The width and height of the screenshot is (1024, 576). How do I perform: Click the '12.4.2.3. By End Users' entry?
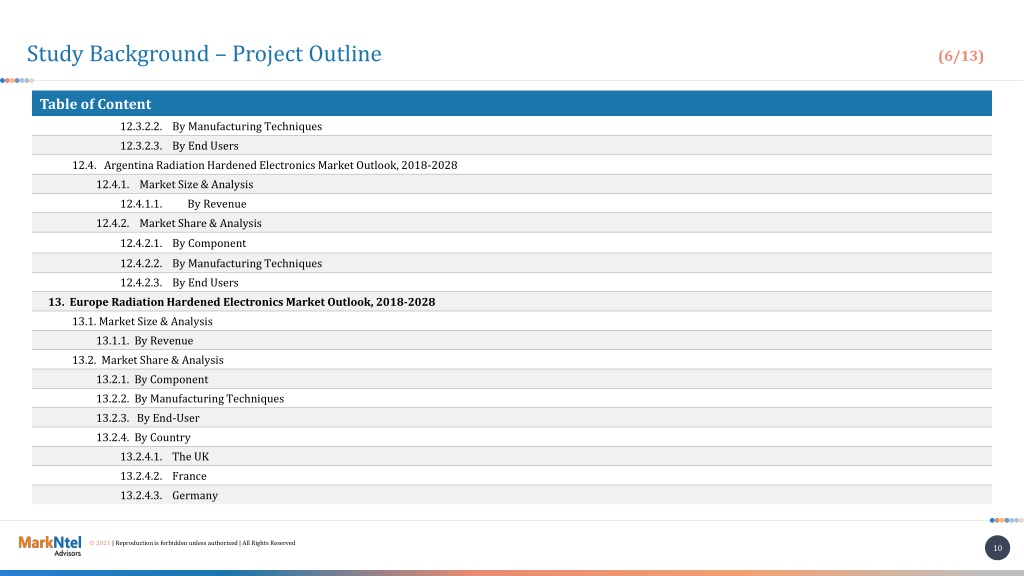(x=179, y=283)
